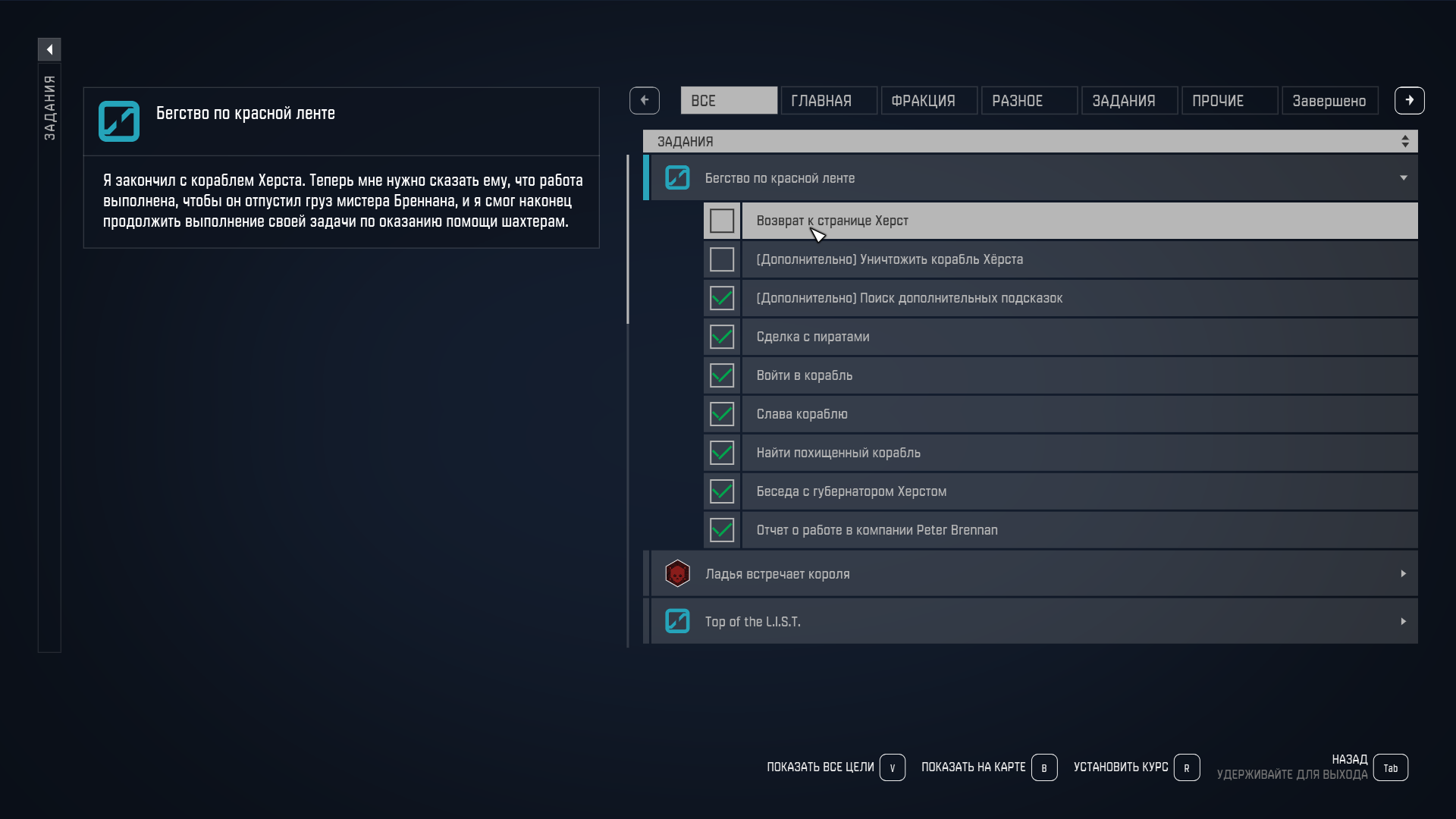Click the right-arrow tab navigation button

(1409, 100)
